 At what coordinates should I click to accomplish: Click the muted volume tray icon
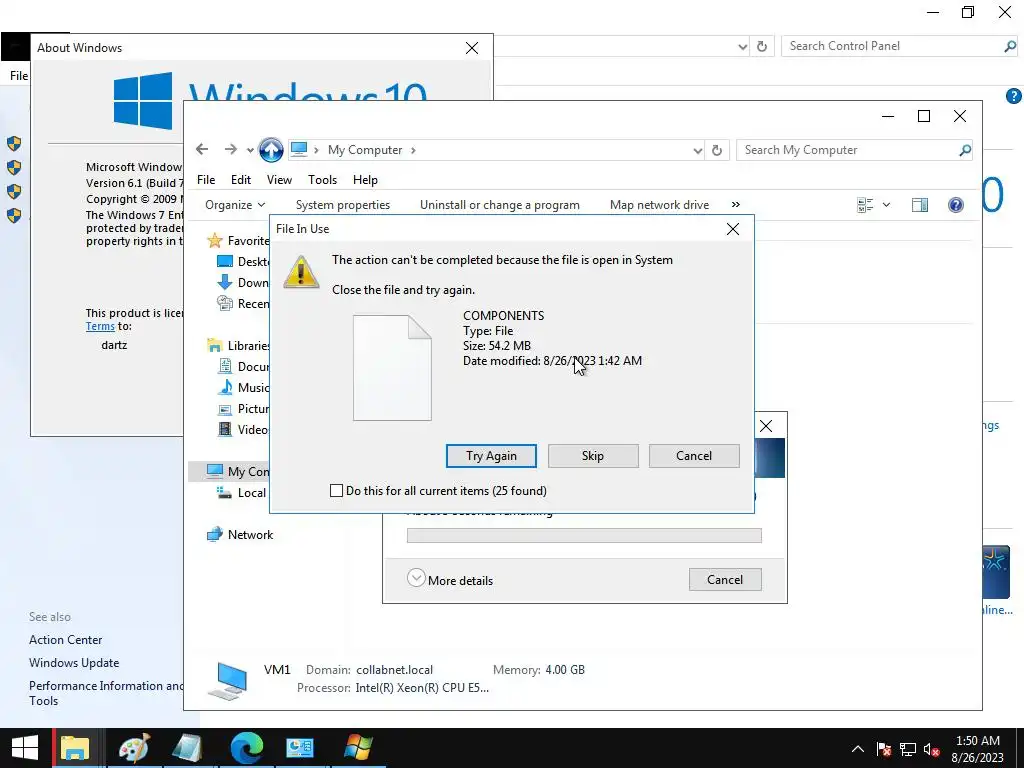[932, 749]
